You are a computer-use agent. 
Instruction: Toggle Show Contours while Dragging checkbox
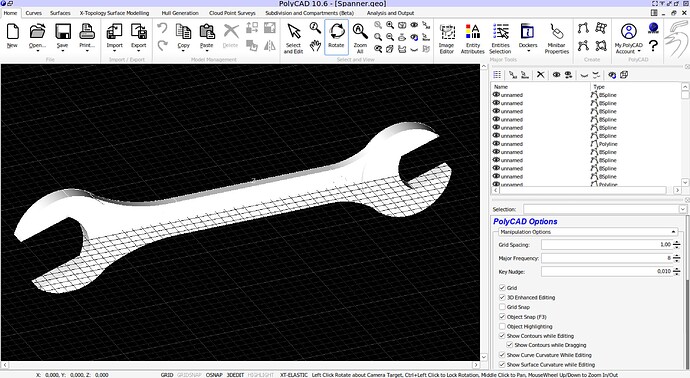(510, 345)
